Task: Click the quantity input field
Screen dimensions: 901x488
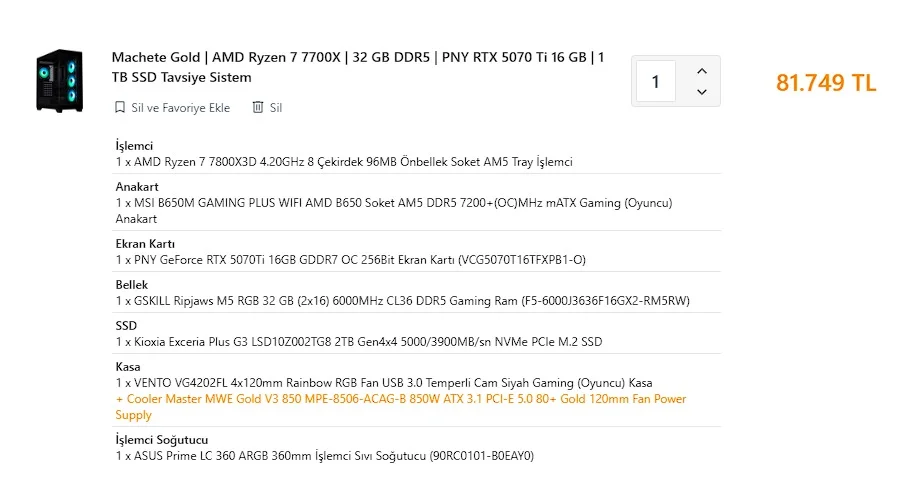Action: pyautogui.click(x=656, y=81)
